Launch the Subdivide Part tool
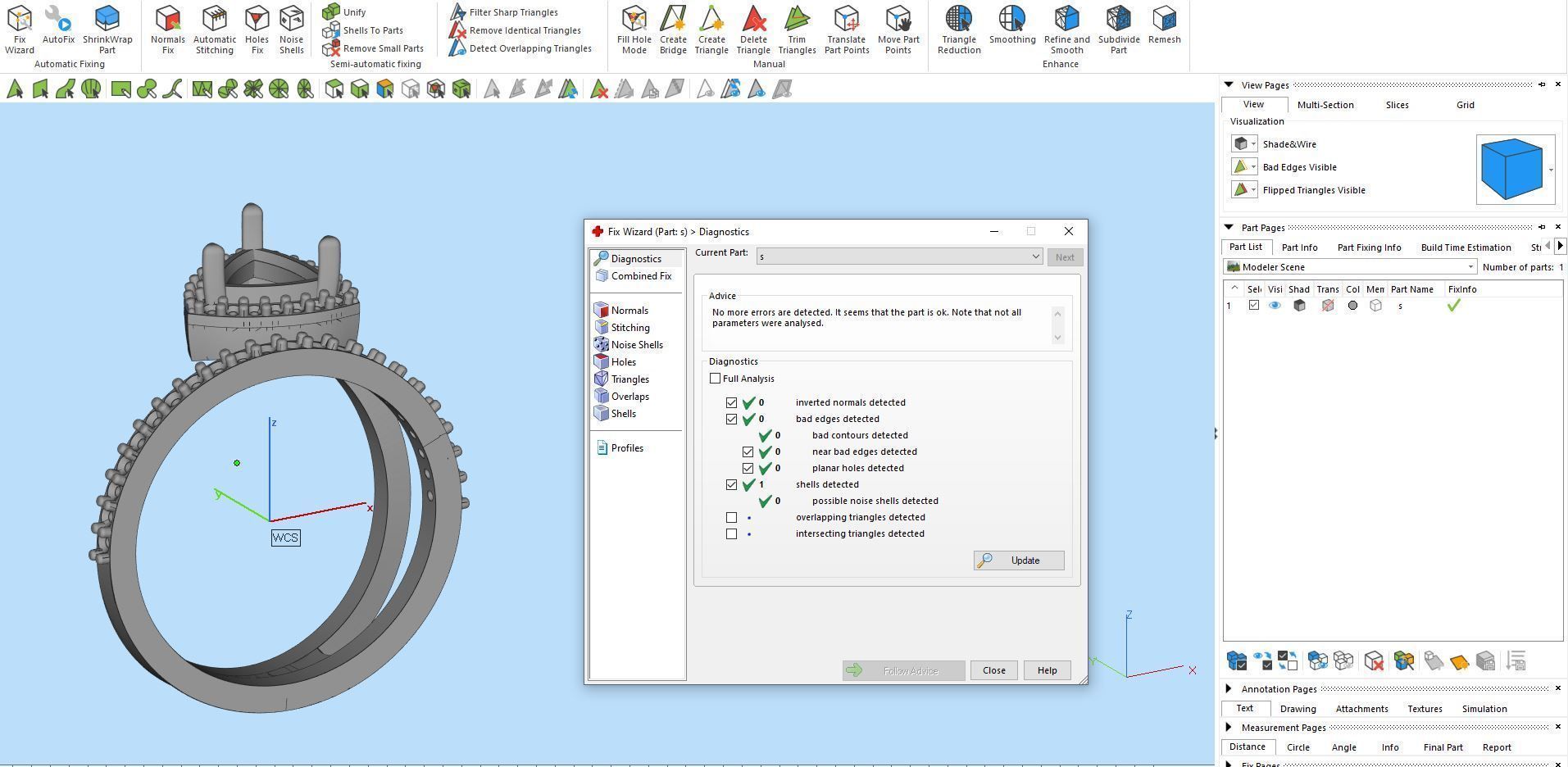The image size is (1568, 767). (1119, 29)
